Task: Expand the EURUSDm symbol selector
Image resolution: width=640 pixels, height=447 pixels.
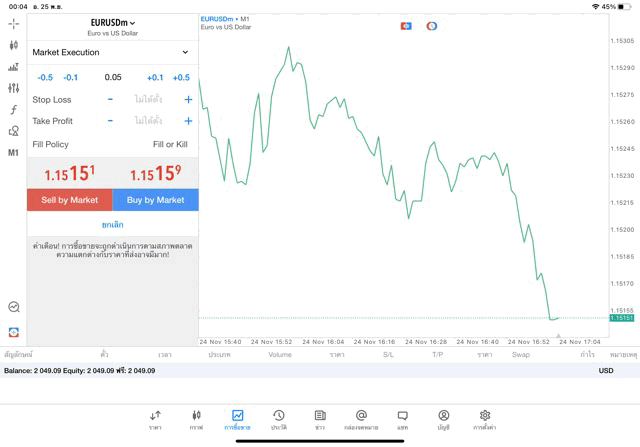Action: [112, 22]
